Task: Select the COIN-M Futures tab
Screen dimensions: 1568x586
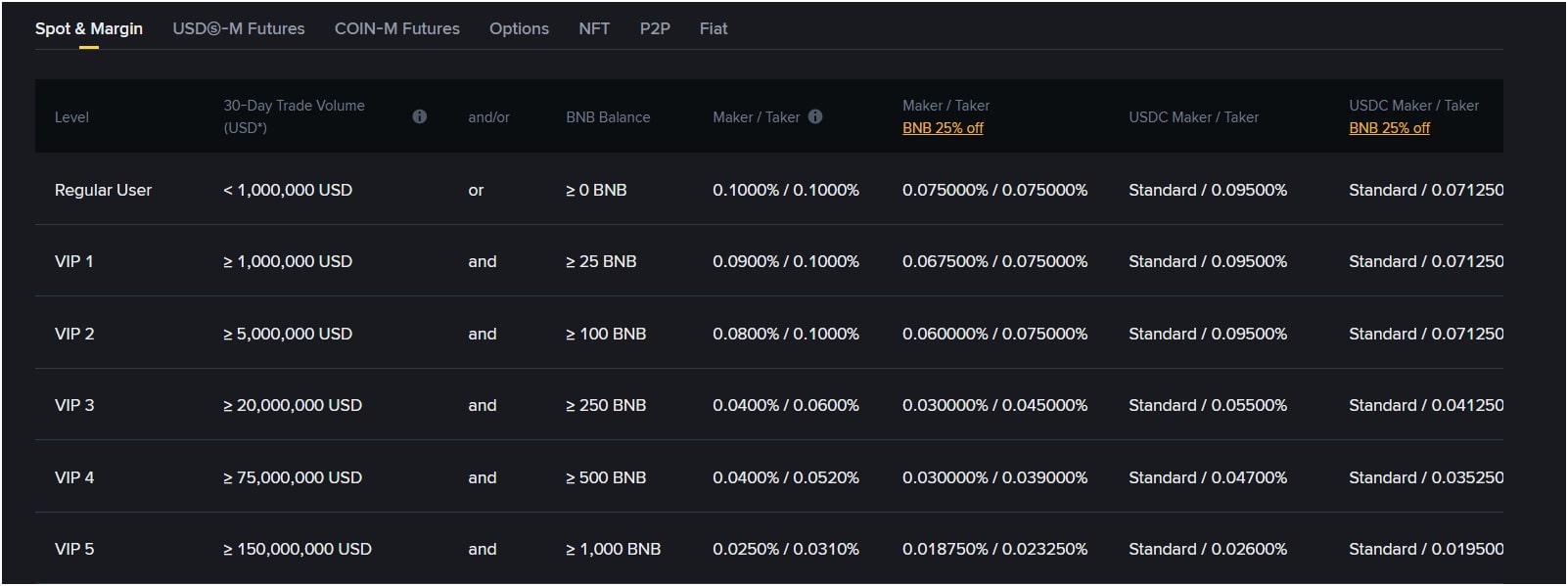Action: 396,28
